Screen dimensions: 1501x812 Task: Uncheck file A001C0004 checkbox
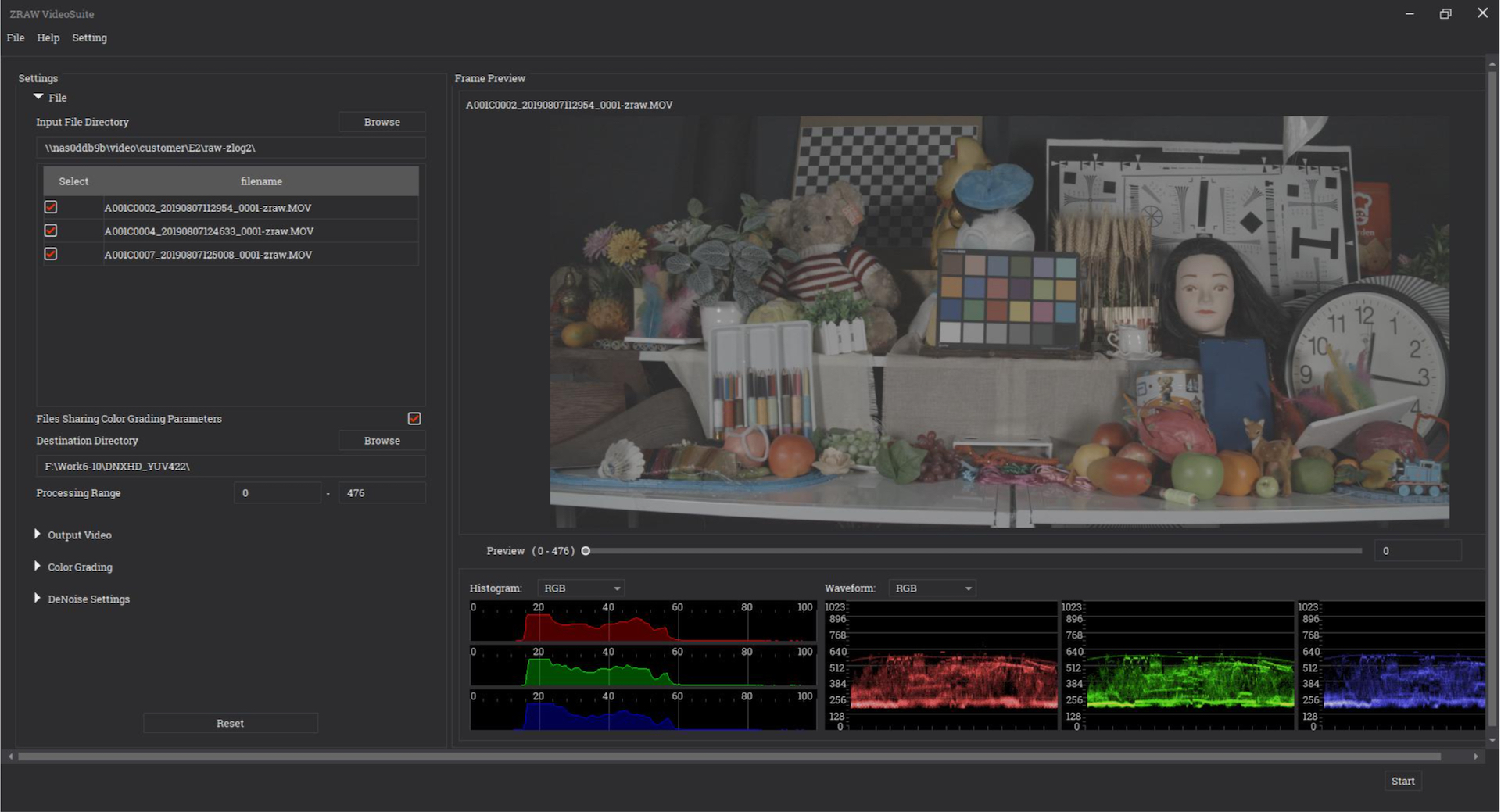tap(51, 231)
